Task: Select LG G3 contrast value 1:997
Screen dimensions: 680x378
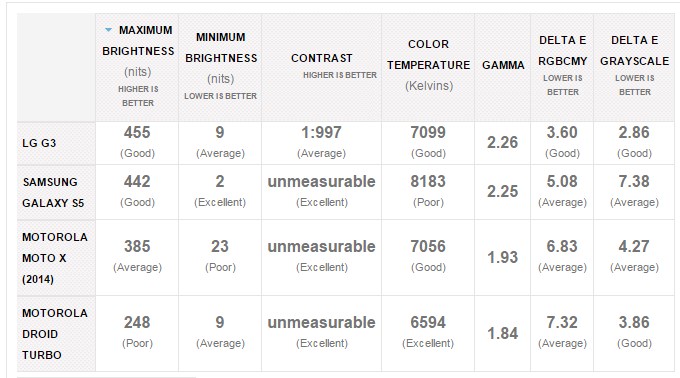Action: tap(321, 132)
